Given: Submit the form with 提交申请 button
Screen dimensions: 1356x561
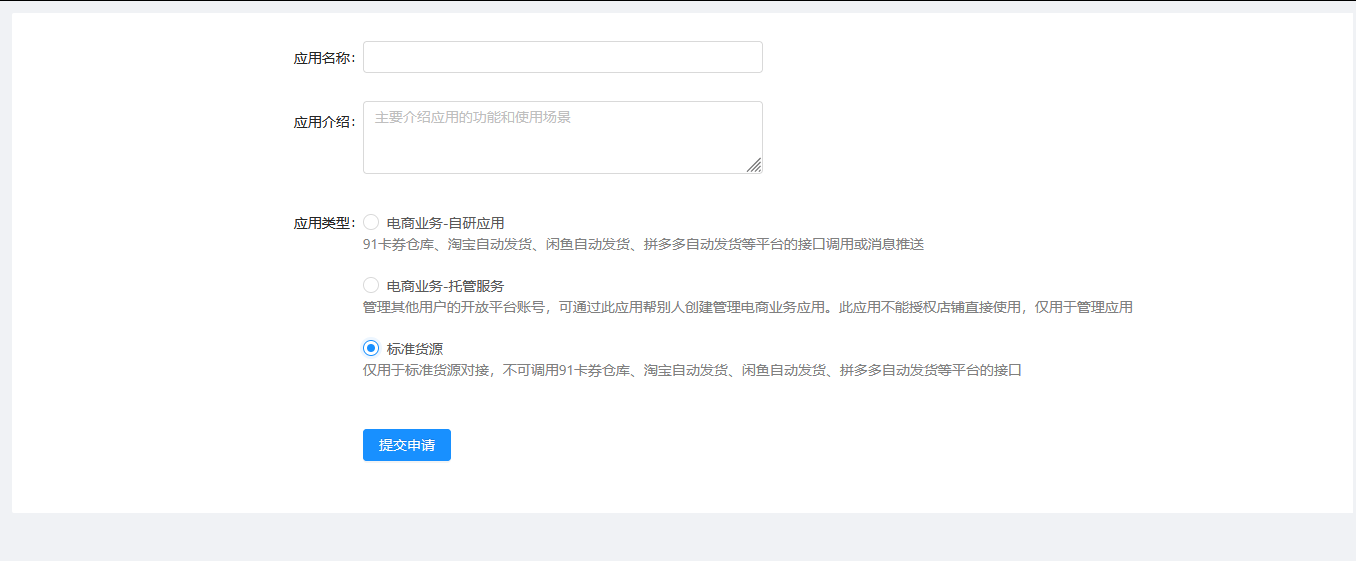Looking at the screenshot, I should [x=406, y=445].
